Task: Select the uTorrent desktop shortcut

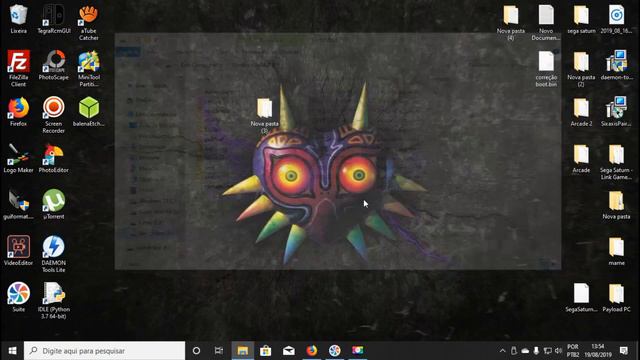Action: pyautogui.click(x=53, y=204)
